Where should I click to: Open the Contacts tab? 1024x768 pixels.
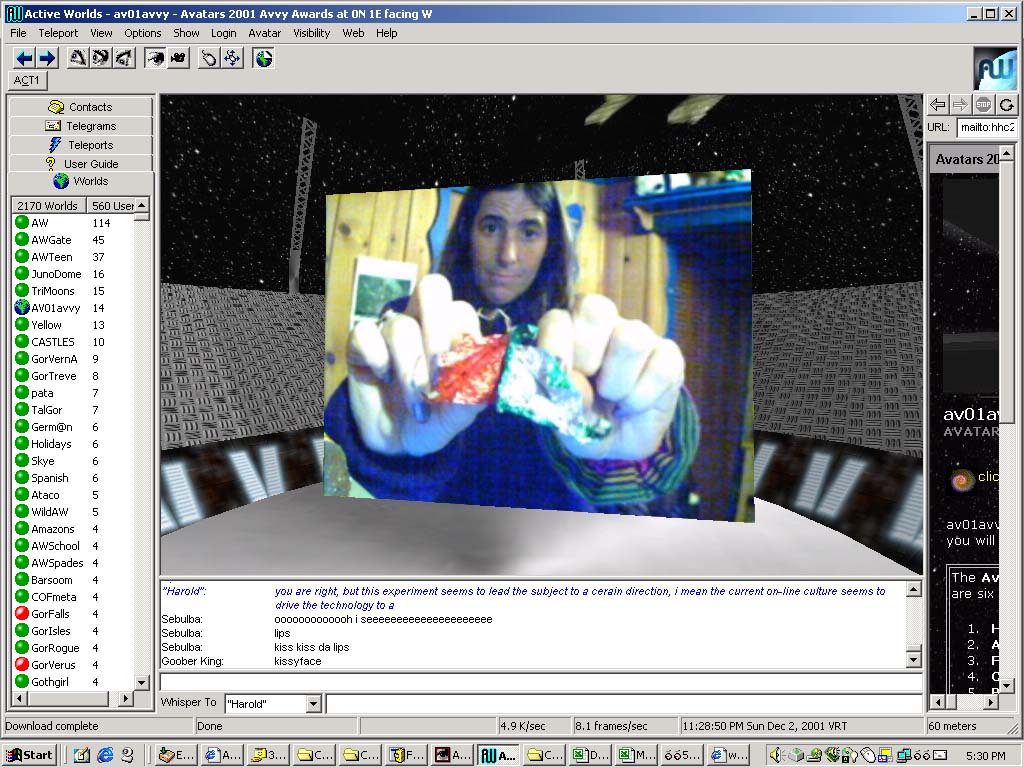click(x=81, y=107)
